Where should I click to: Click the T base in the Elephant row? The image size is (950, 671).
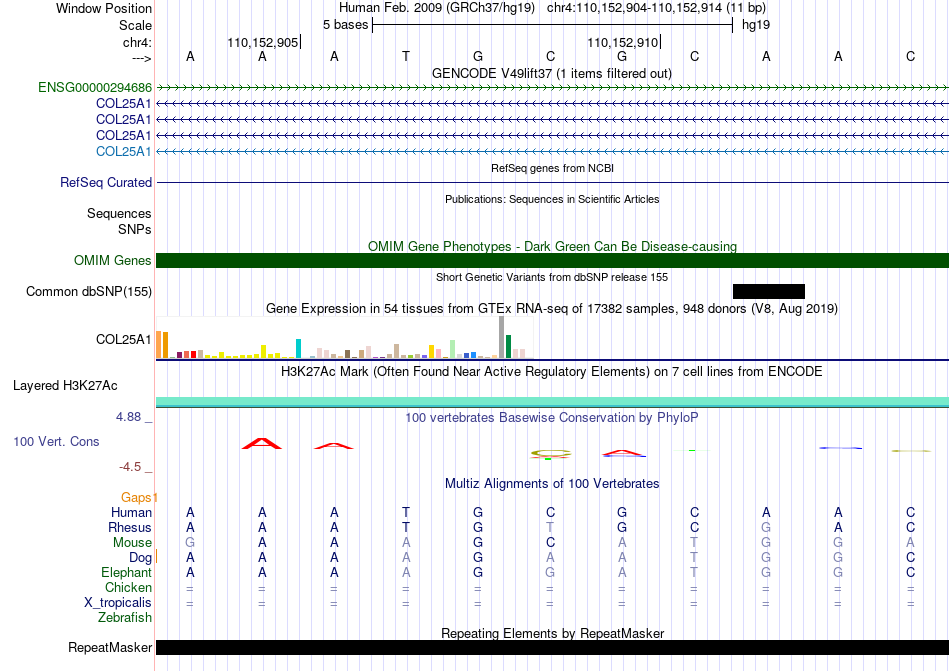(694, 572)
